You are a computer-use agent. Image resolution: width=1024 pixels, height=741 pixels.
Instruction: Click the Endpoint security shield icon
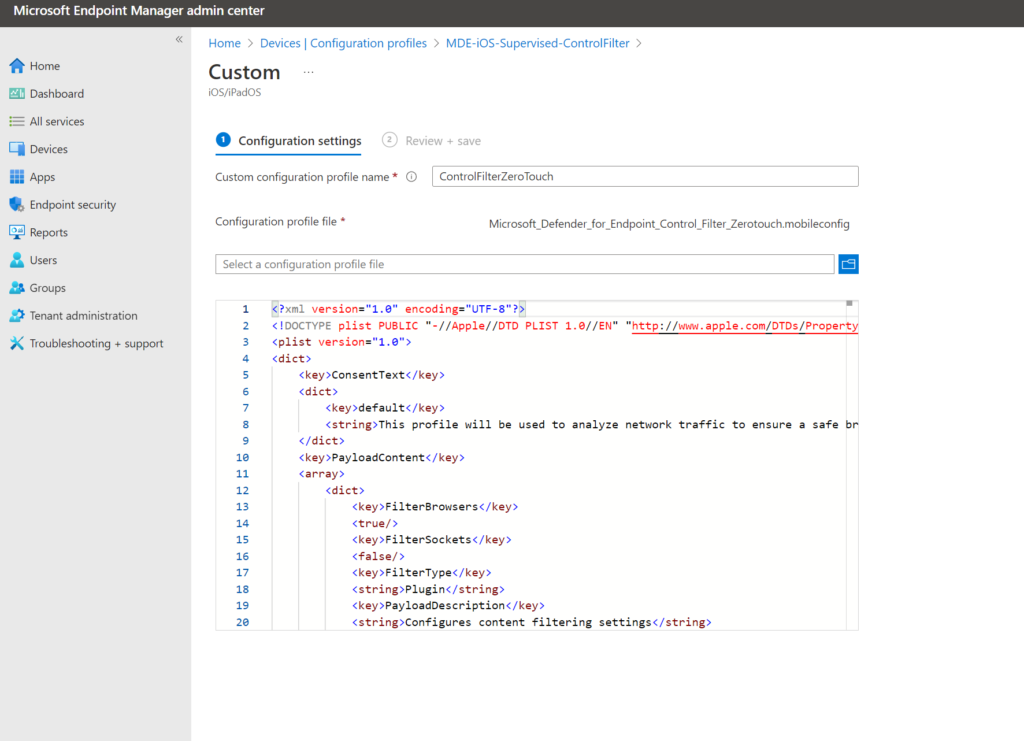click(x=17, y=204)
